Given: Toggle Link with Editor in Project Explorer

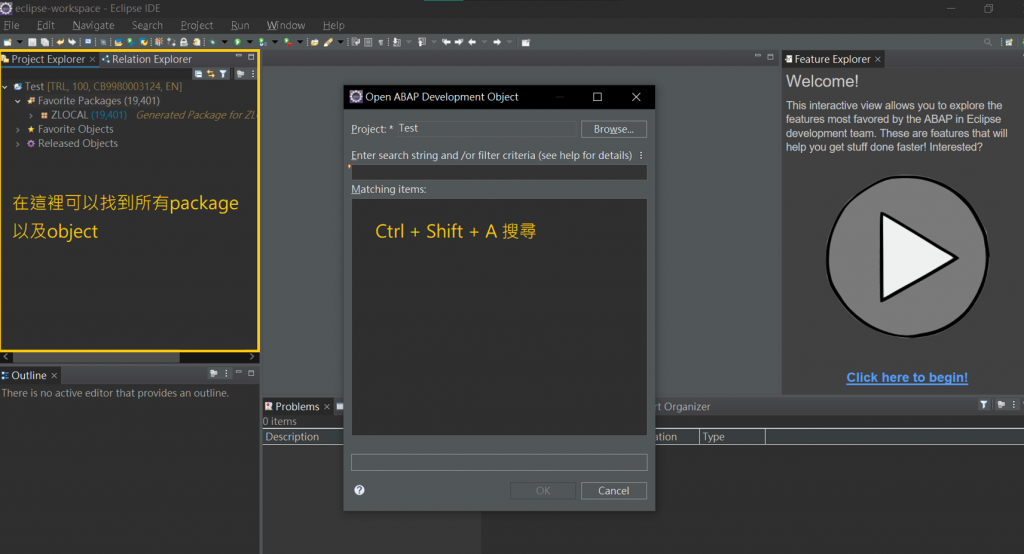Looking at the screenshot, I should 210,74.
